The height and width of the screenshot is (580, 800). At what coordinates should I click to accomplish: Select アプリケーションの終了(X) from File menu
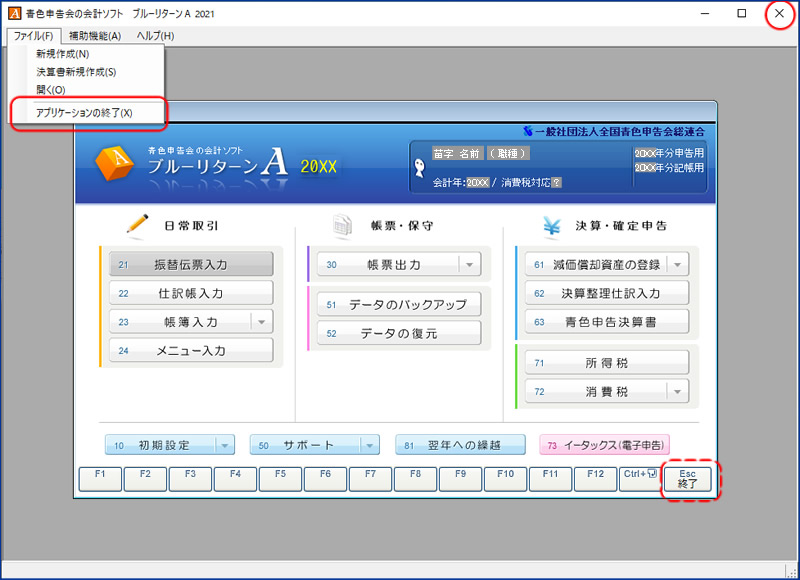click(84, 113)
